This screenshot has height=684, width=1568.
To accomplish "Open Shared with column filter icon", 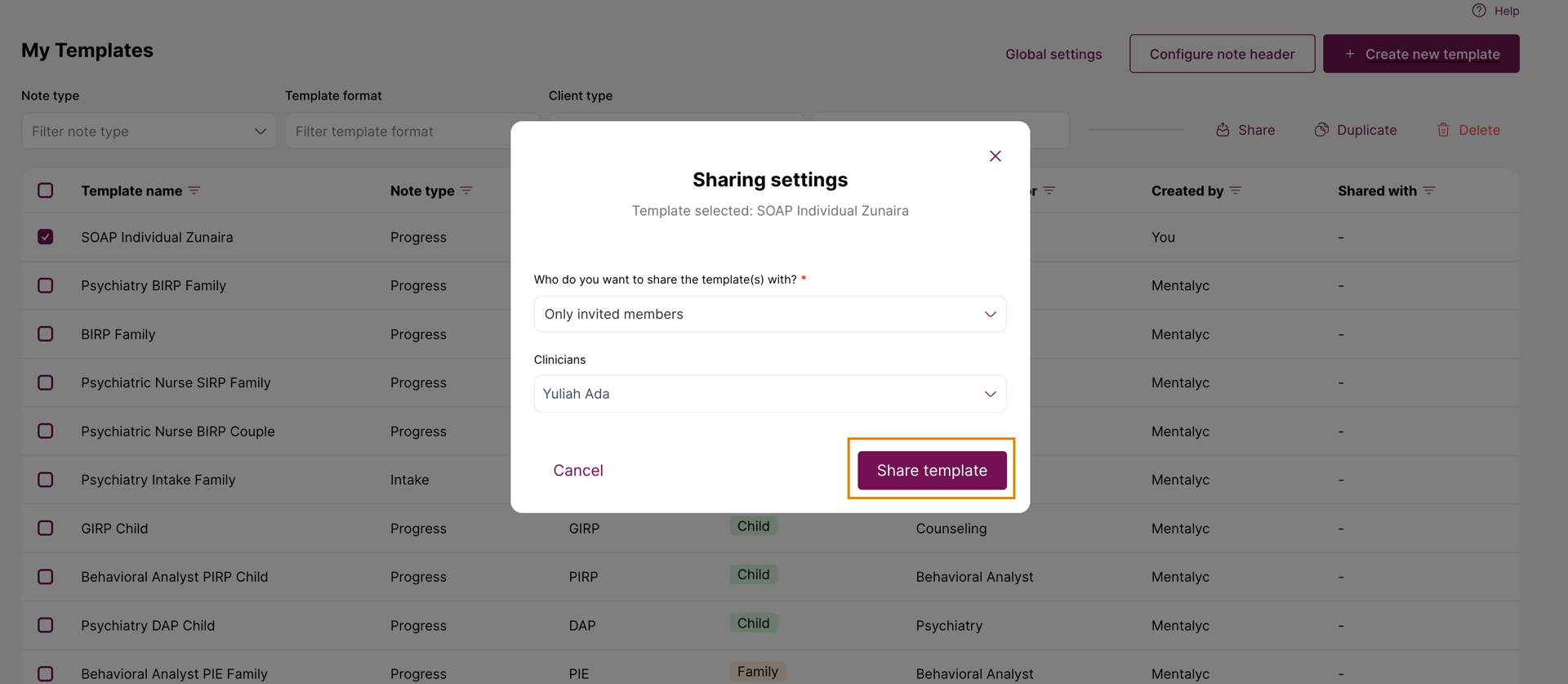I will 1429,190.
